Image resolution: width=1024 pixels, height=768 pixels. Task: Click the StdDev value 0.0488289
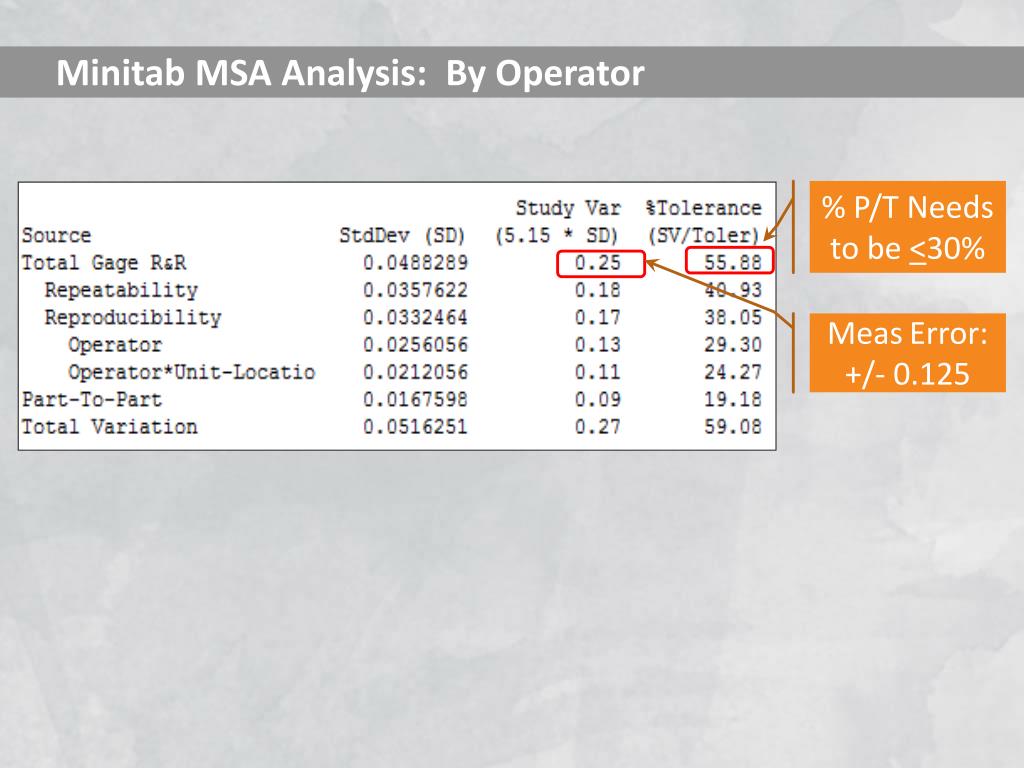415,263
